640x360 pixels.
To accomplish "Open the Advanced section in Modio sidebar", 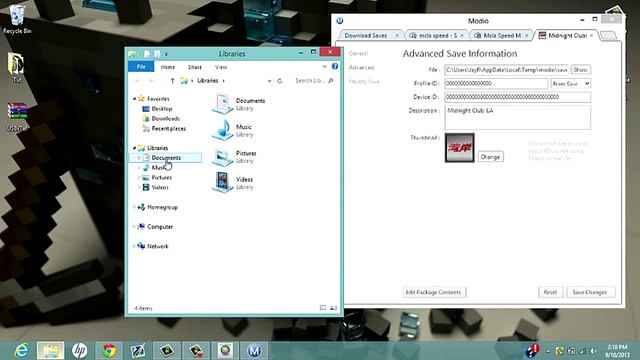I will coord(361,67).
